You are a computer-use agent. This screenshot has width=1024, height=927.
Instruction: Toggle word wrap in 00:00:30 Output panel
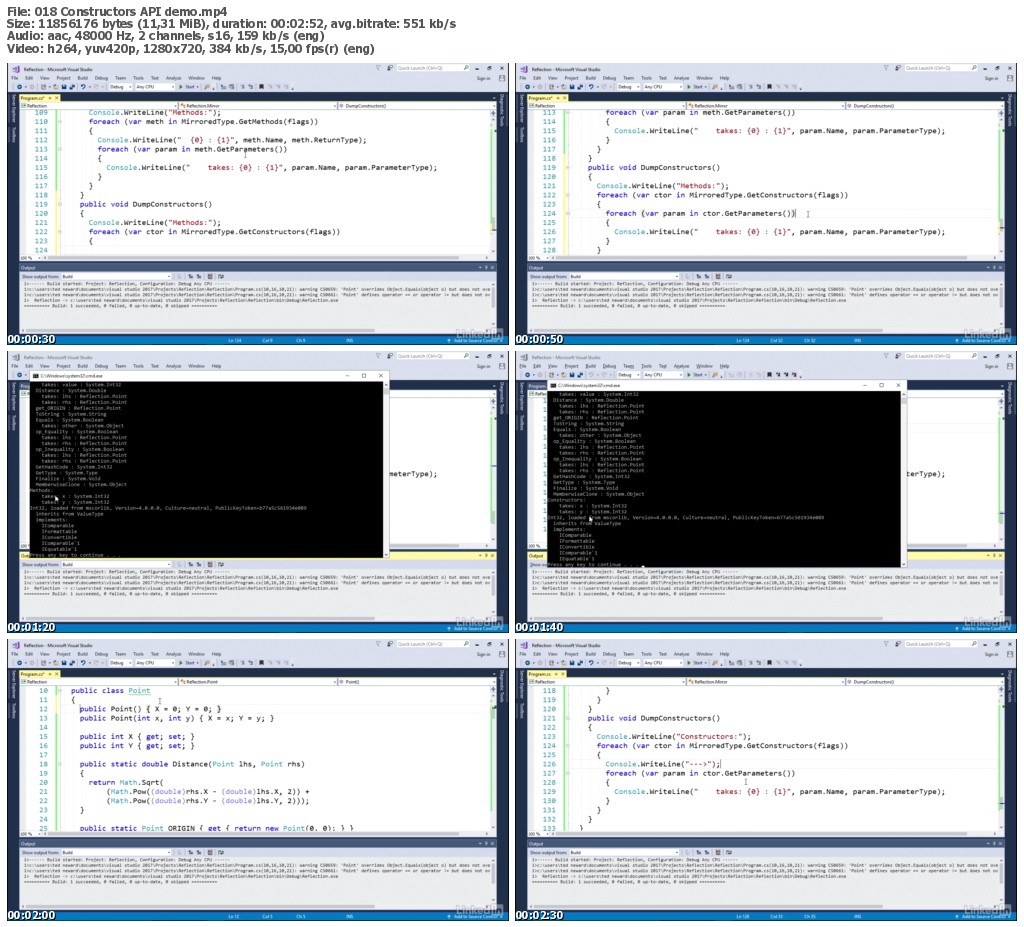coord(221,276)
